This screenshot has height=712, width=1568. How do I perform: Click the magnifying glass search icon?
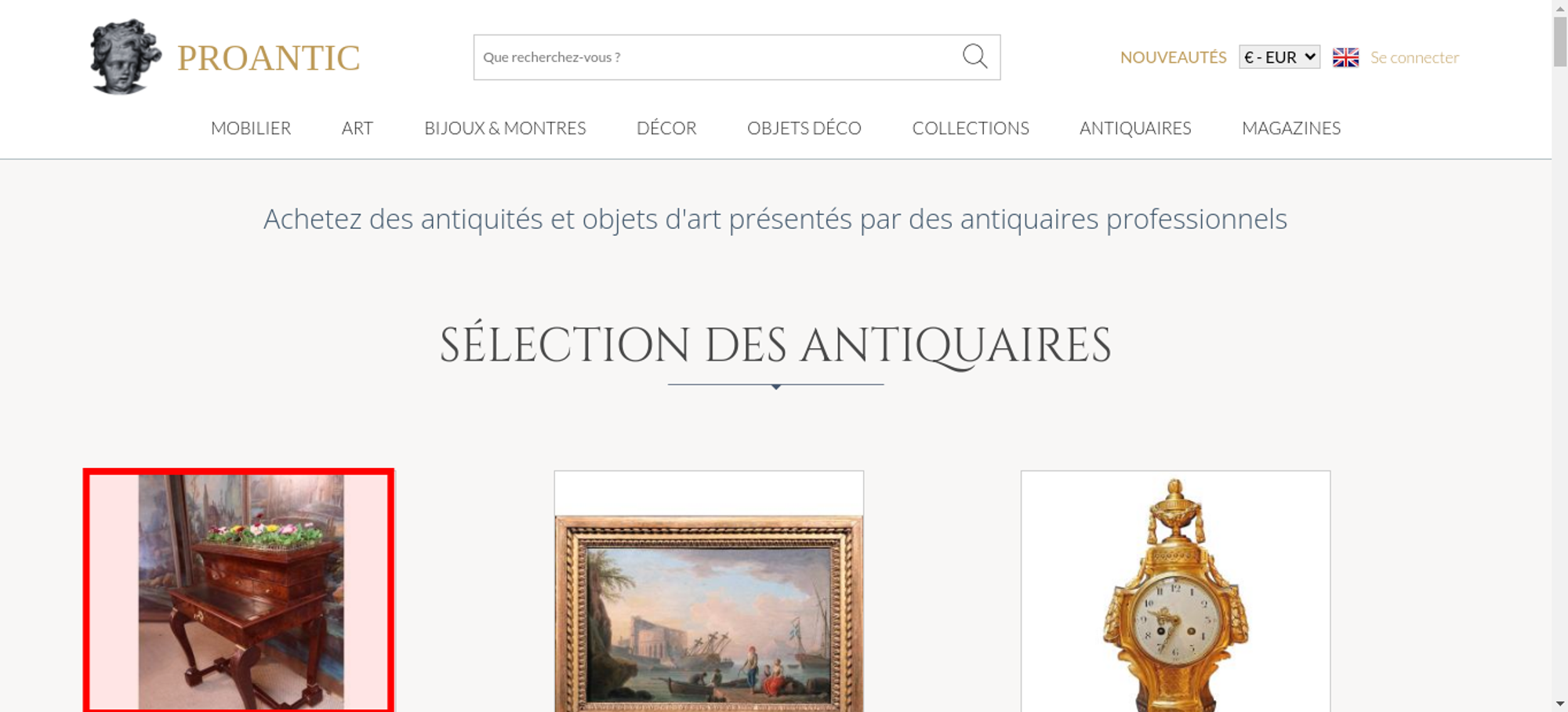pos(975,56)
